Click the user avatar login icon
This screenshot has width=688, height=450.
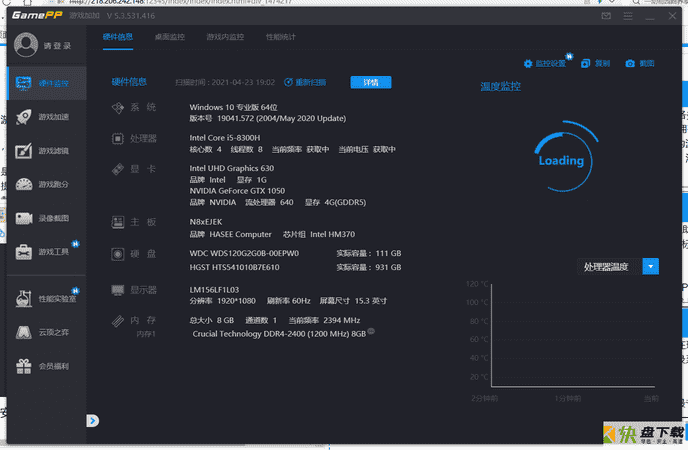pos(26,45)
